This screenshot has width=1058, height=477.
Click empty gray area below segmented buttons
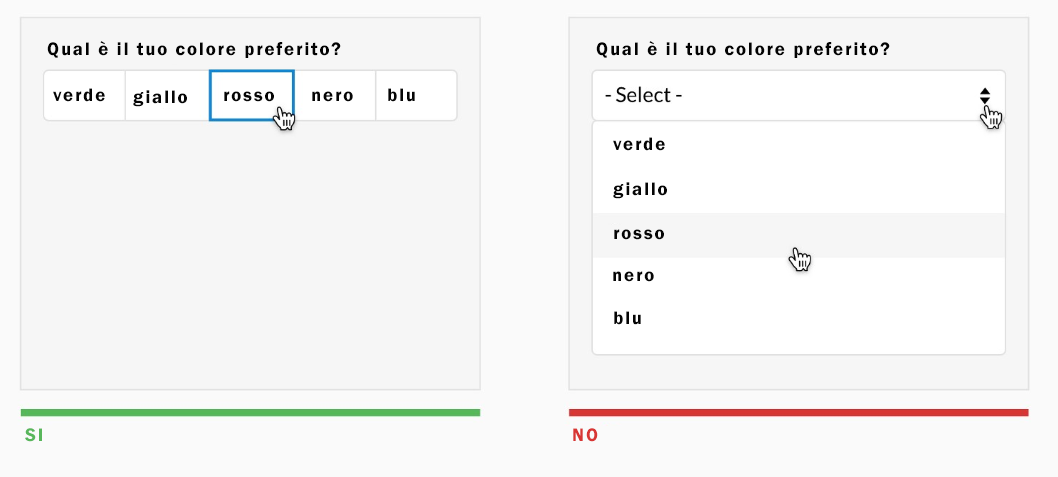click(x=250, y=256)
